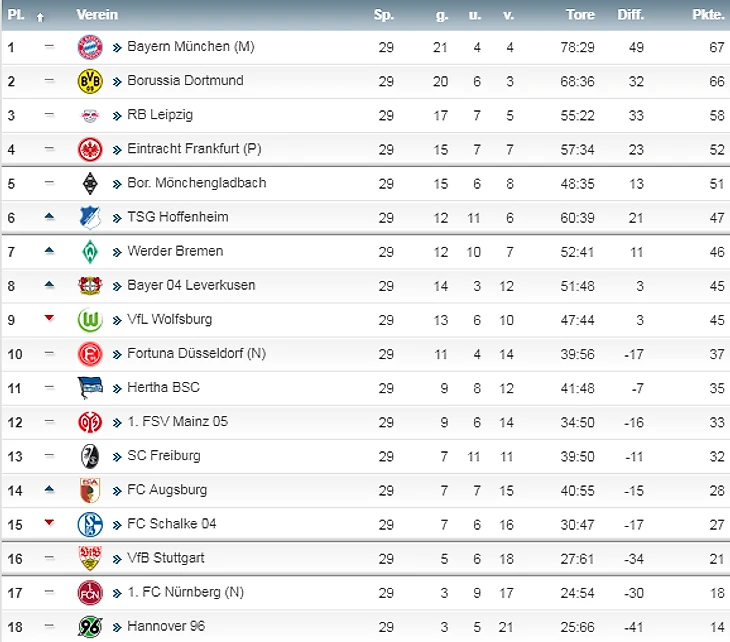Open the 1. FC Nürnberg team link
The image size is (730, 642).
tap(187, 592)
